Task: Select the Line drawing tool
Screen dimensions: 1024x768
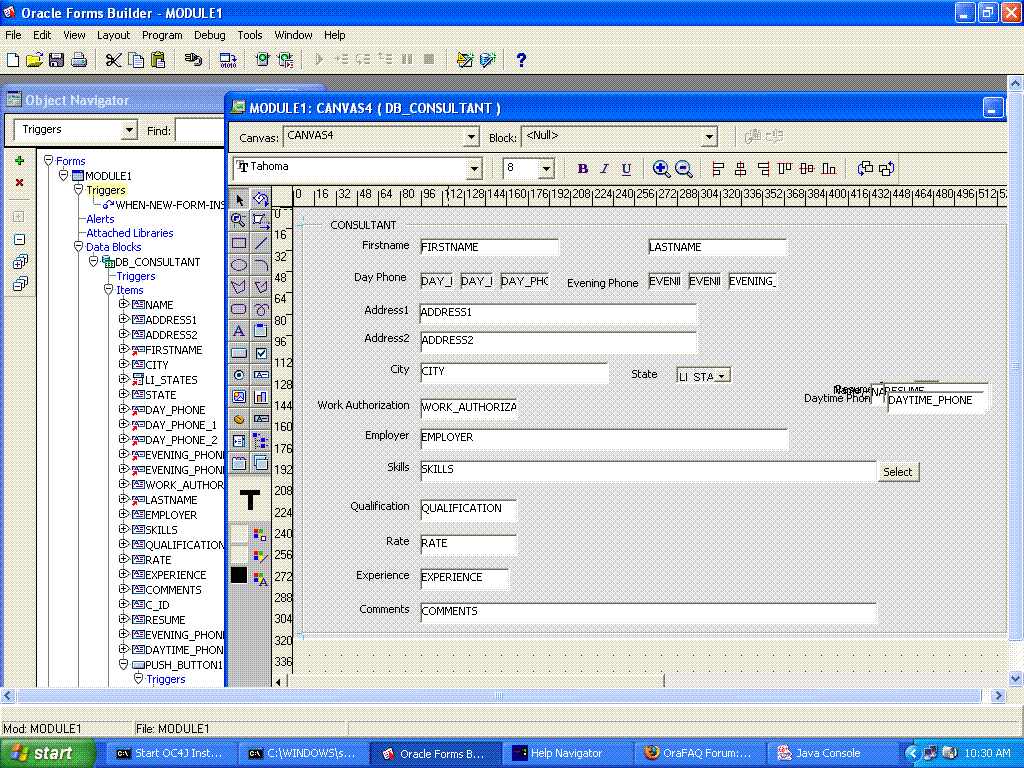Action: tap(261, 243)
